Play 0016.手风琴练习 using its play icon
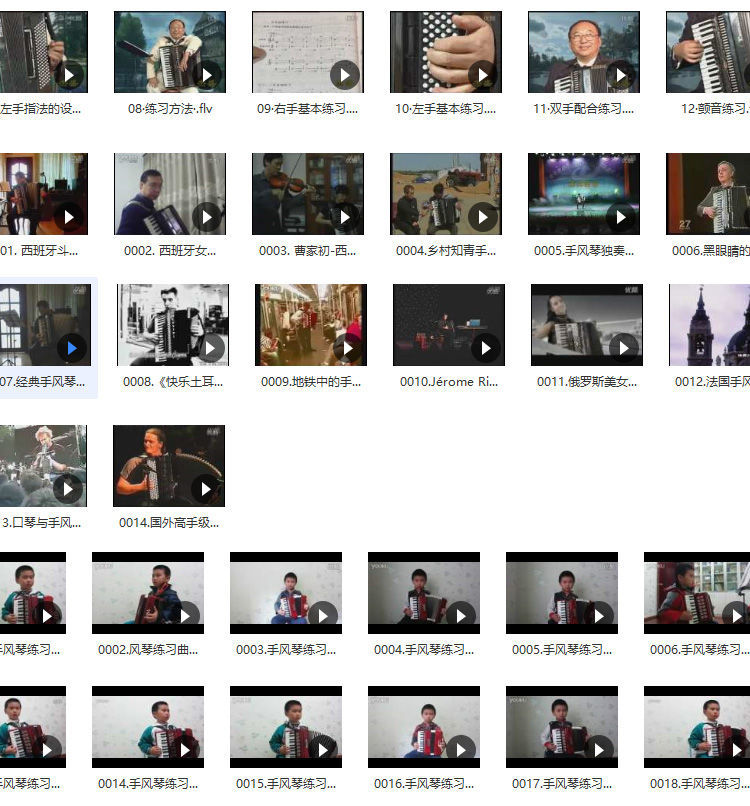 pyautogui.click(x=461, y=748)
